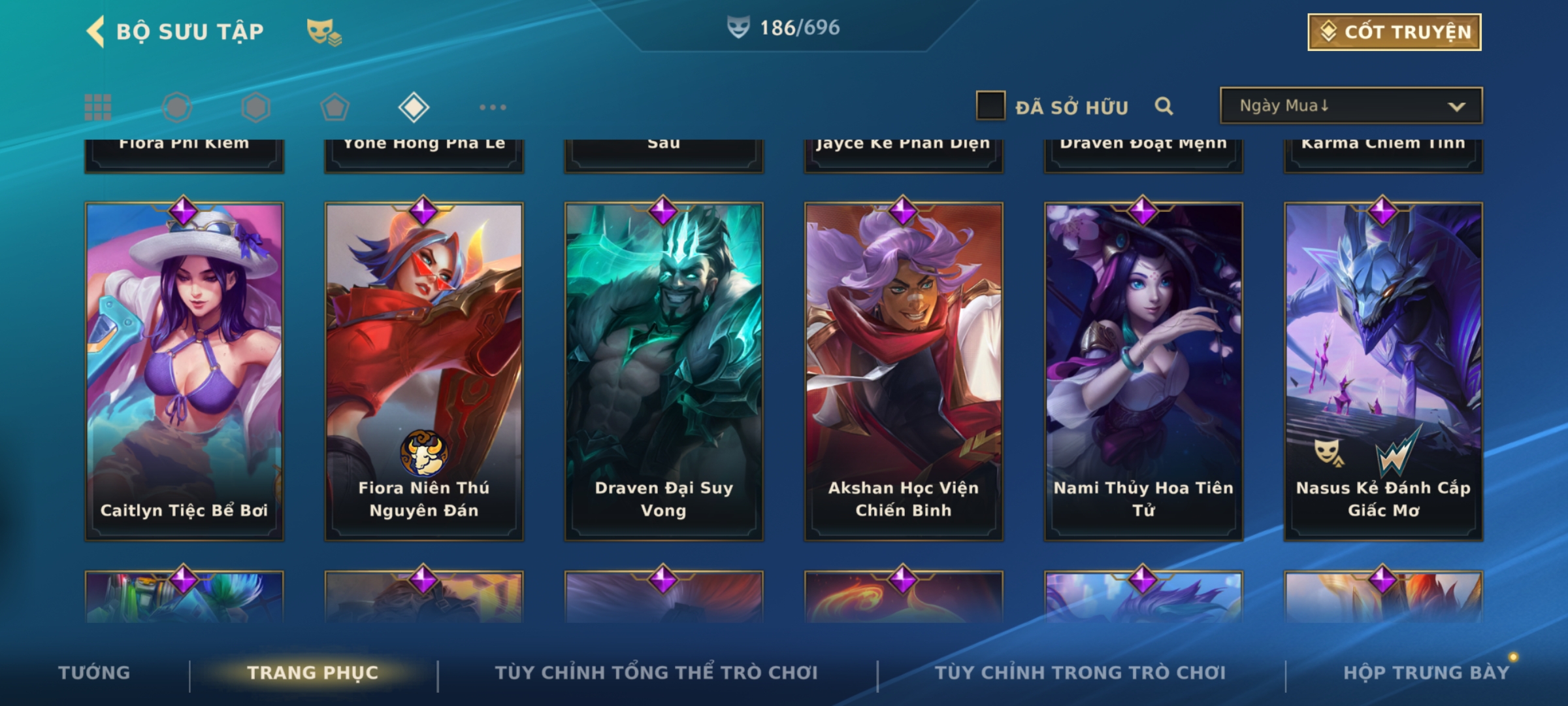This screenshot has height=706, width=1568.
Task: Open Tùy Chỉnh Trong Trò Chơi tab
Action: [x=1080, y=673]
